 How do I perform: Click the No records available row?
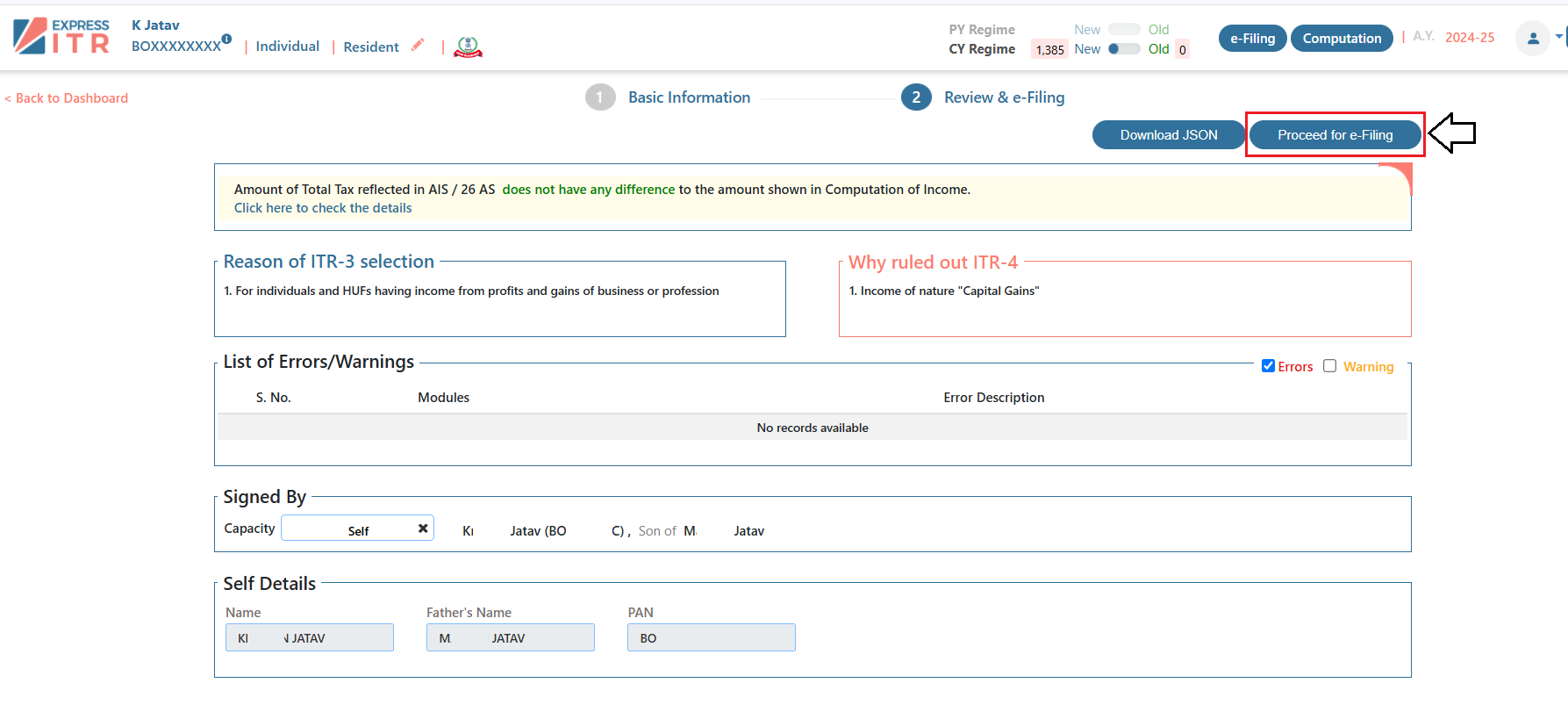tap(813, 428)
